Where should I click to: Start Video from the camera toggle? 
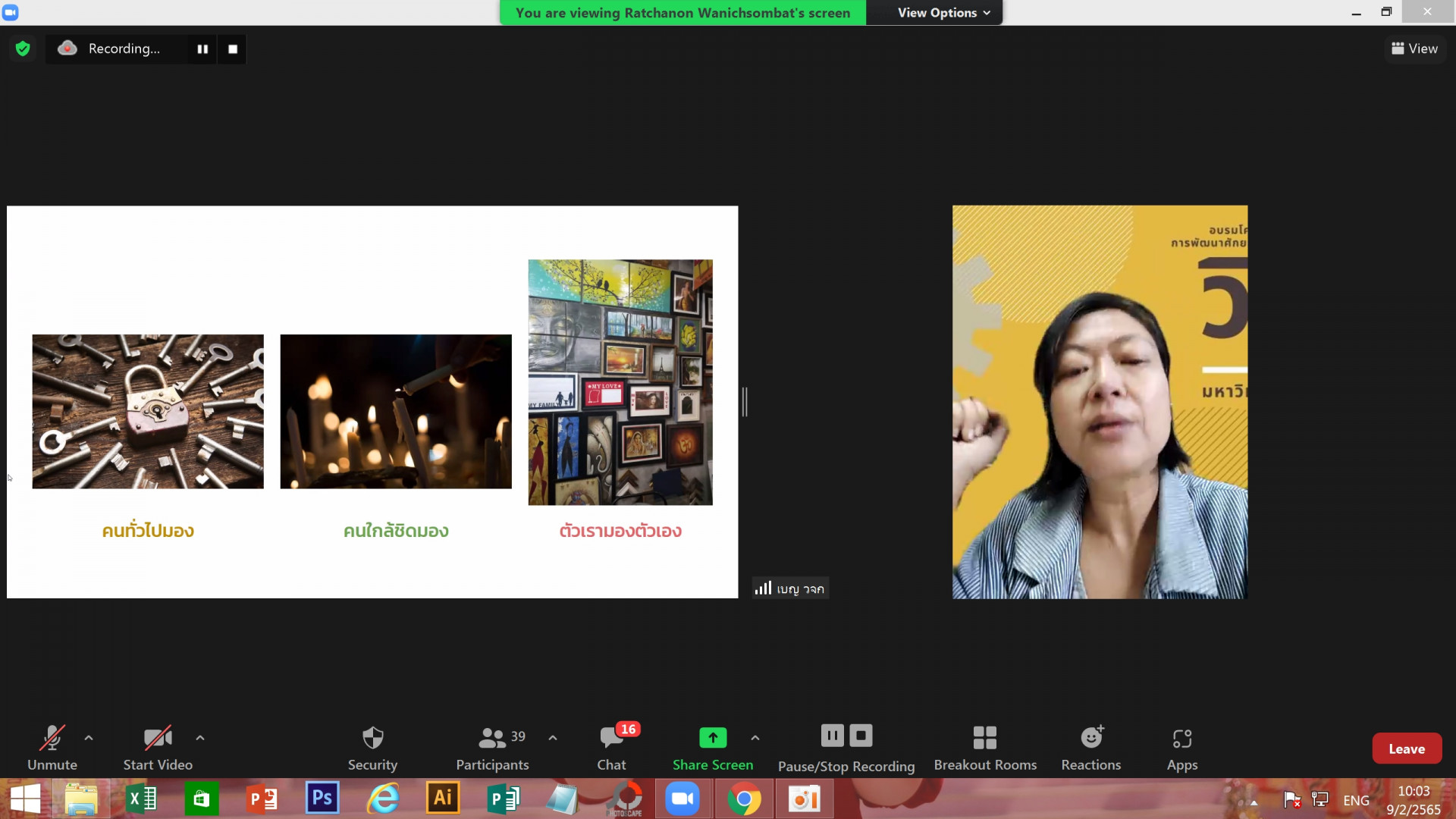tap(158, 748)
